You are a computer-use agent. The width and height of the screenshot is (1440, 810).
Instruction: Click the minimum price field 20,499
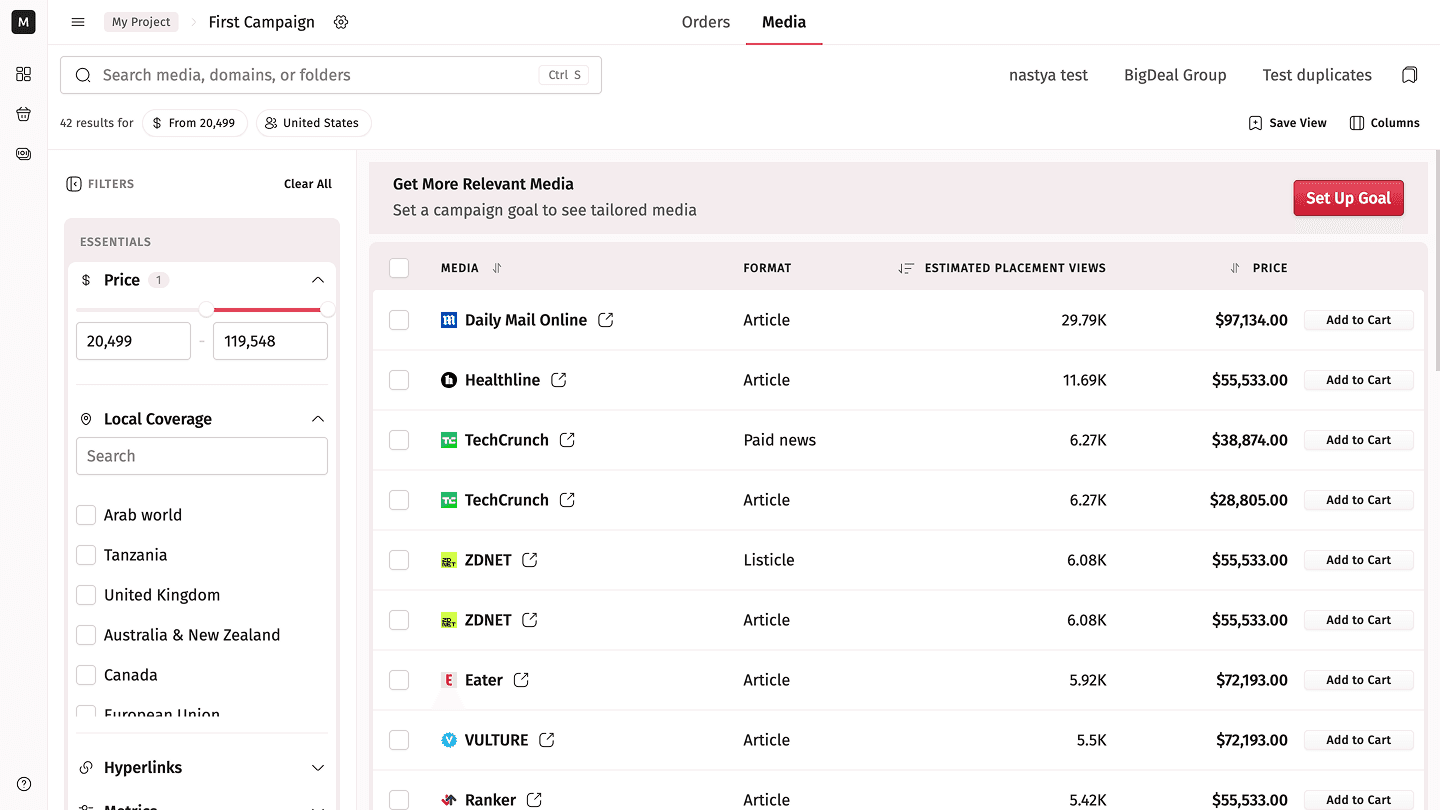point(133,341)
